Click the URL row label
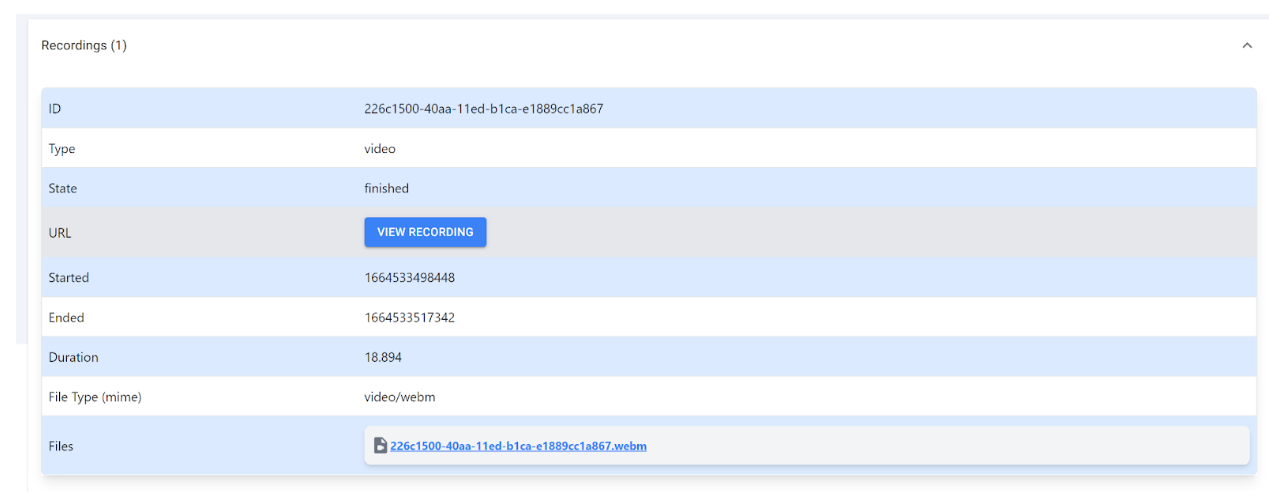The image size is (1269, 497). (x=60, y=233)
